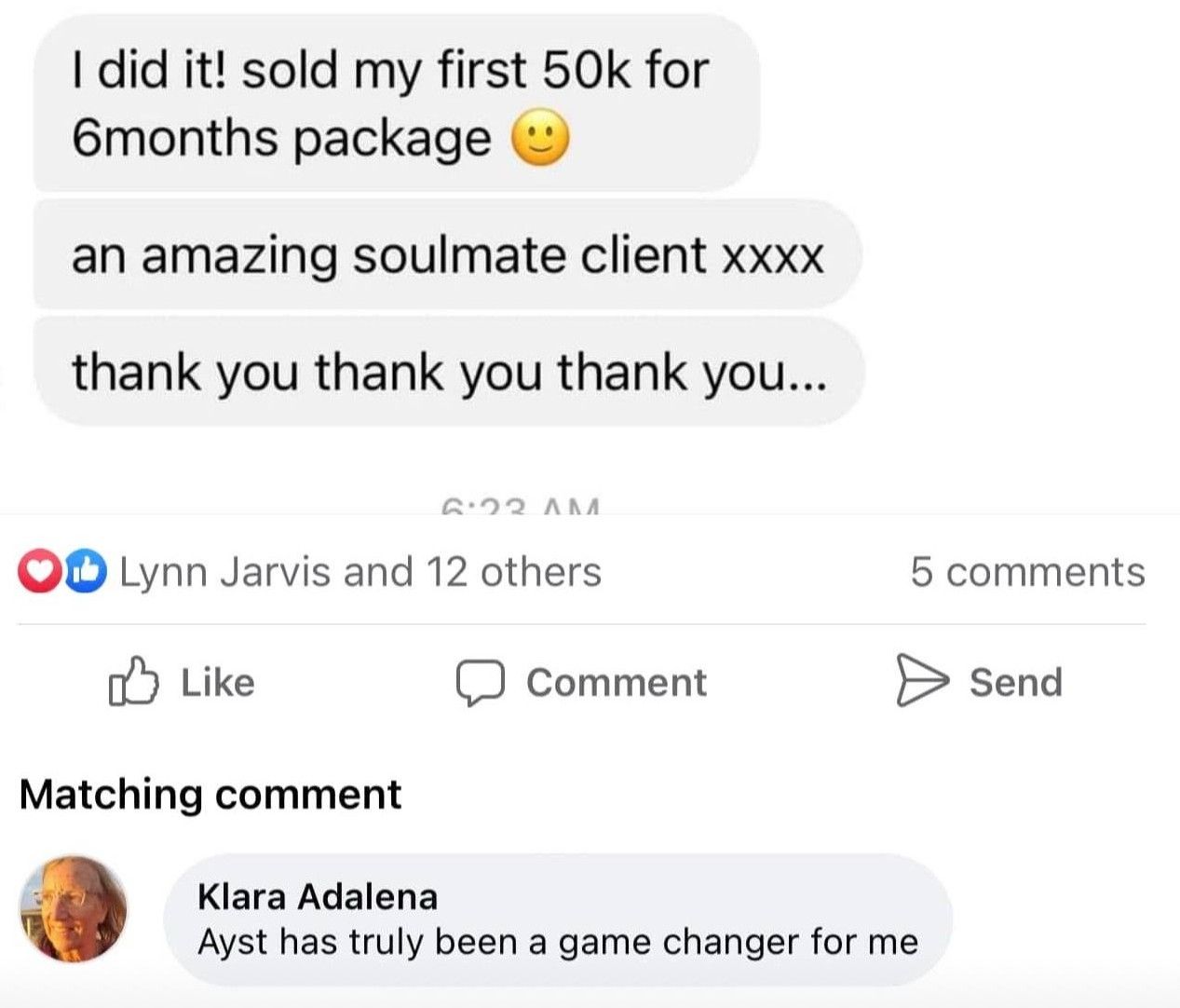The image size is (1180, 1008).
Task: Click the "Matching comment" heading
Action: [210, 795]
